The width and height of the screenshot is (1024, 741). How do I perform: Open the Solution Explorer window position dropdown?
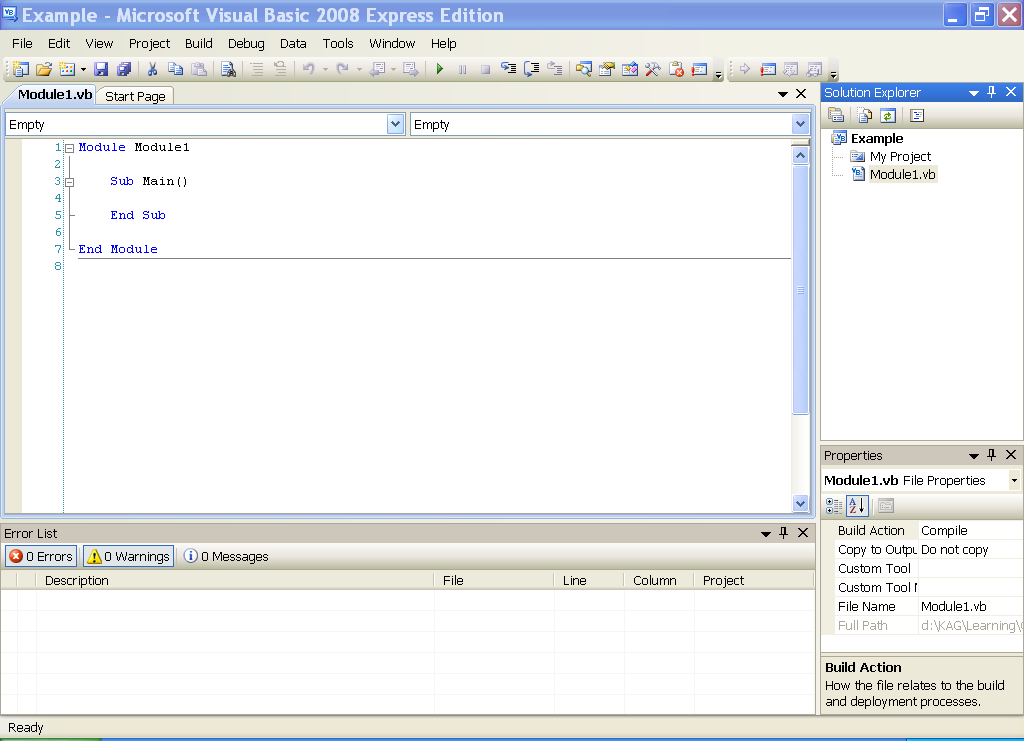point(974,93)
